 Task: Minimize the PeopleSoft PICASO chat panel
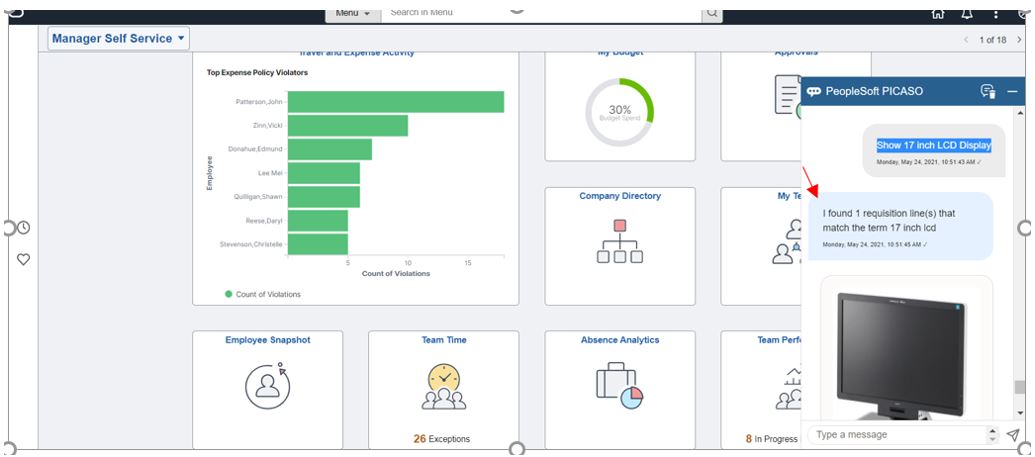pyautogui.click(x=1013, y=92)
